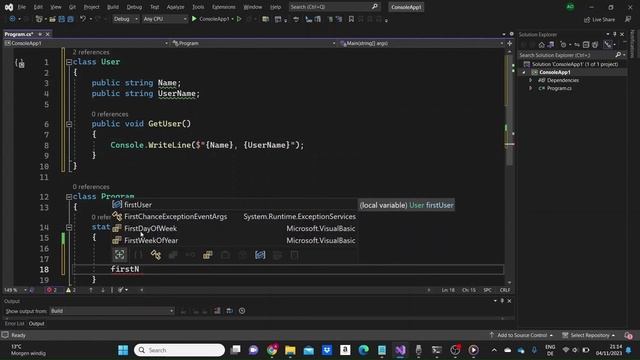Click Solution Explorer Home icon

click(541, 44)
